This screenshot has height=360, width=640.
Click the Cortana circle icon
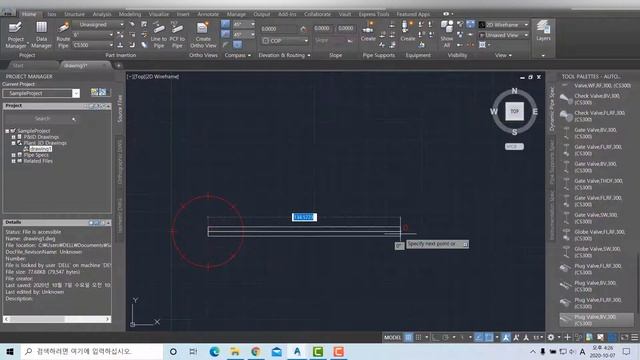(x=173, y=351)
